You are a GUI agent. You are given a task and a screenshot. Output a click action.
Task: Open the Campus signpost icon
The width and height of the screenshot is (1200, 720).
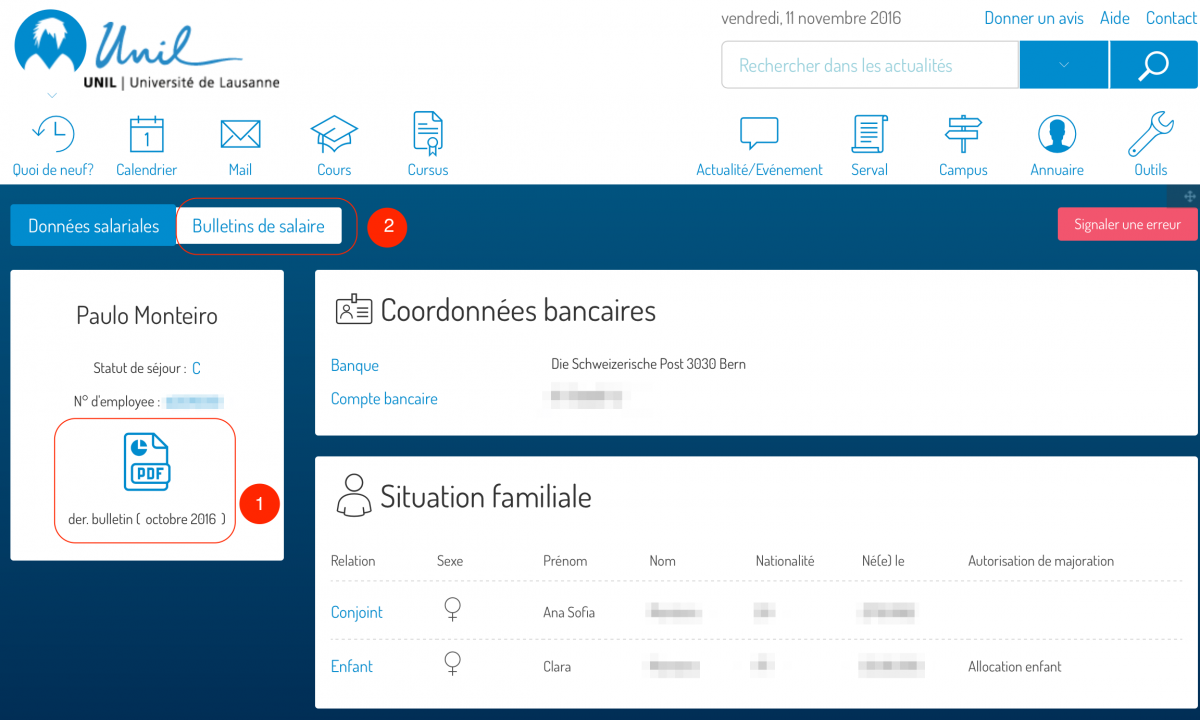(x=963, y=134)
